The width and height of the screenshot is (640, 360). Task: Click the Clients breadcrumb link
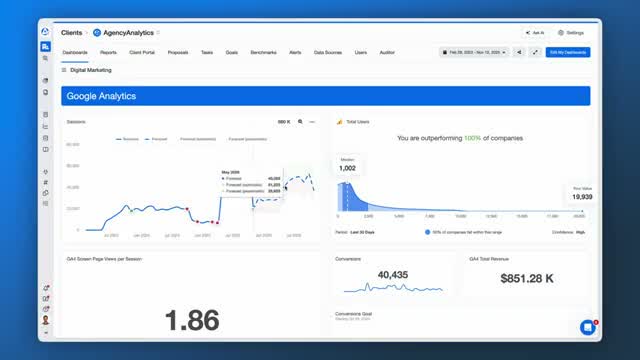pyautogui.click(x=71, y=33)
